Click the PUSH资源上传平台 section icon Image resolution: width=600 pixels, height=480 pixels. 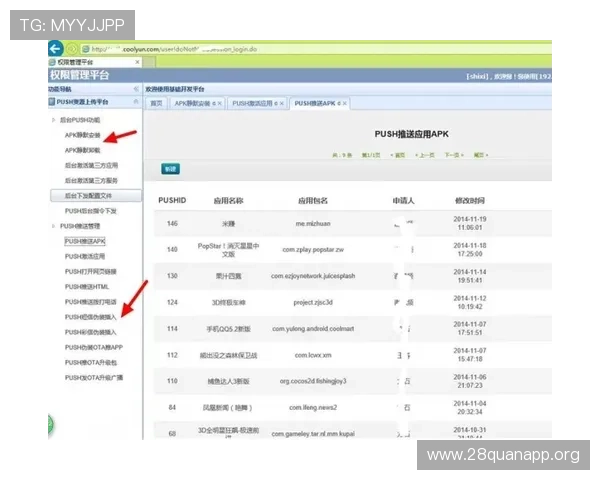(52, 101)
